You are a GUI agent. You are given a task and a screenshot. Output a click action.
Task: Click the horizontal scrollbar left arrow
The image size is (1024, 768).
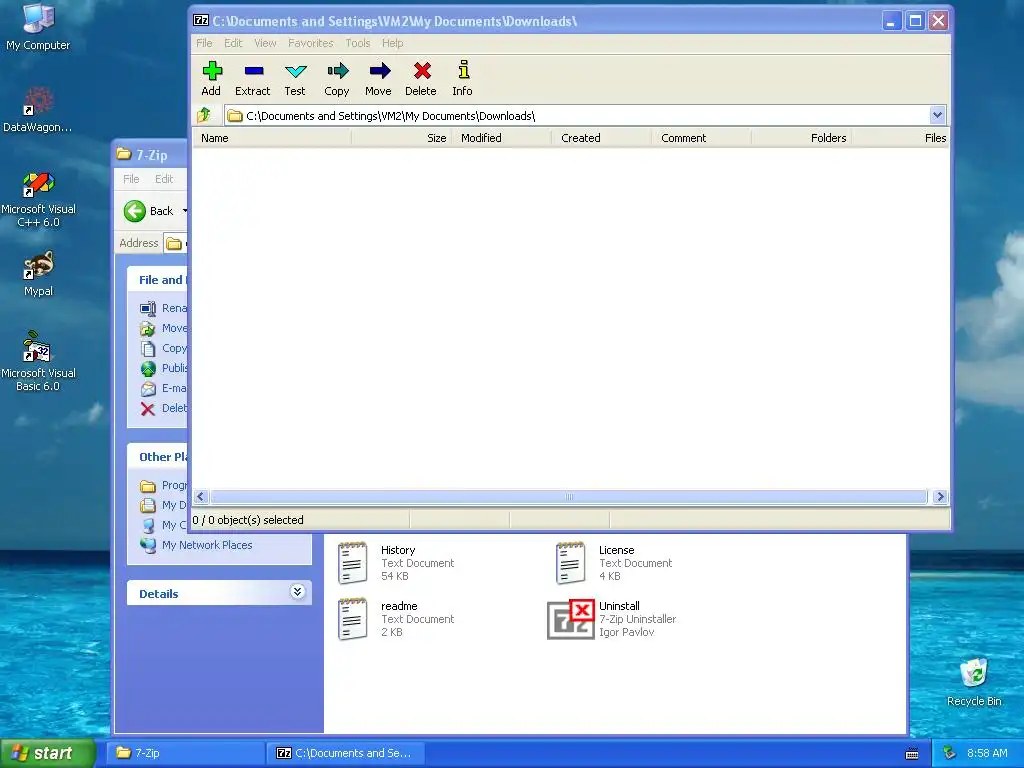(x=200, y=497)
